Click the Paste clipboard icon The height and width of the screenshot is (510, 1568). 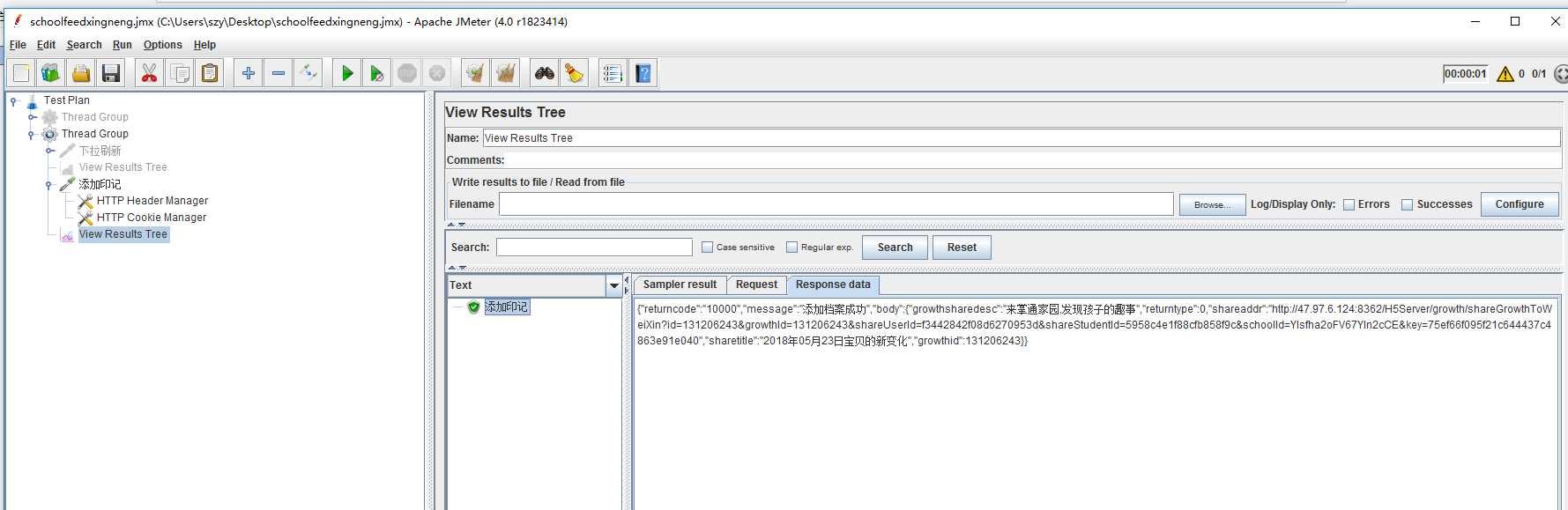click(210, 73)
